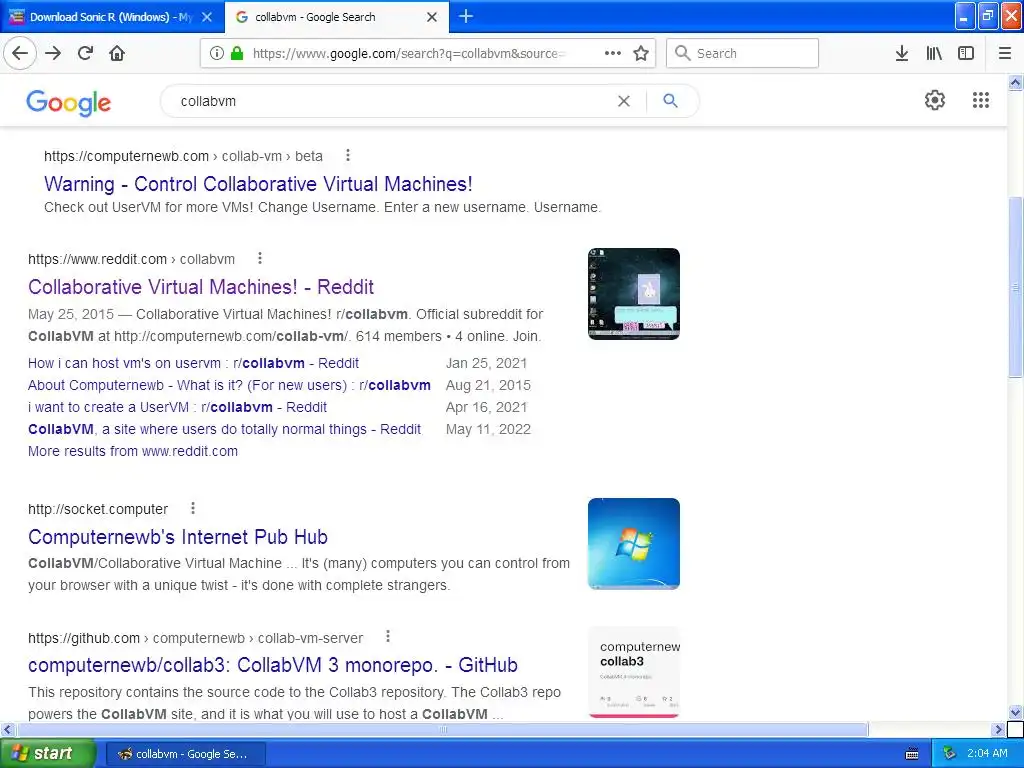This screenshot has width=1024, height=768.
Task: Open Collaborative Virtual Machines! - Reddit result
Action: (x=201, y=287)
